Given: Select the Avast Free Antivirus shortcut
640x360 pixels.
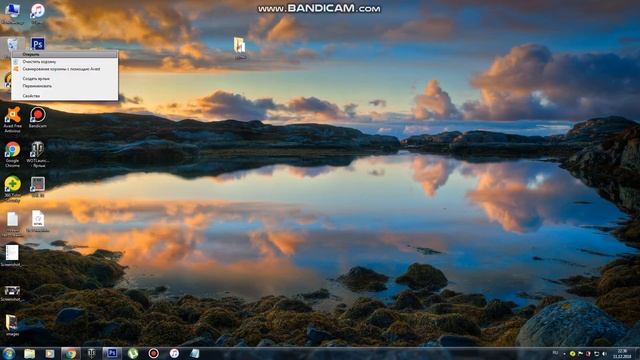Looking at the screenshot, I should pos(12,119).
